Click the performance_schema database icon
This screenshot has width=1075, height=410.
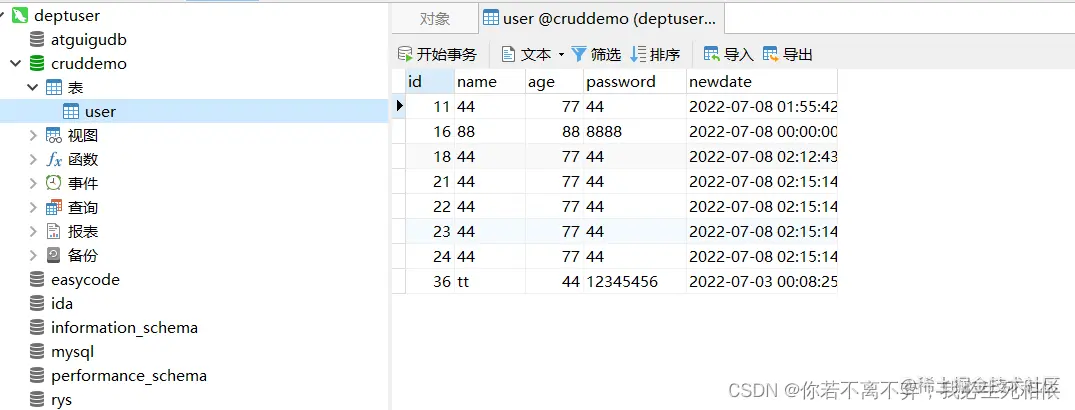coord(37,376)
